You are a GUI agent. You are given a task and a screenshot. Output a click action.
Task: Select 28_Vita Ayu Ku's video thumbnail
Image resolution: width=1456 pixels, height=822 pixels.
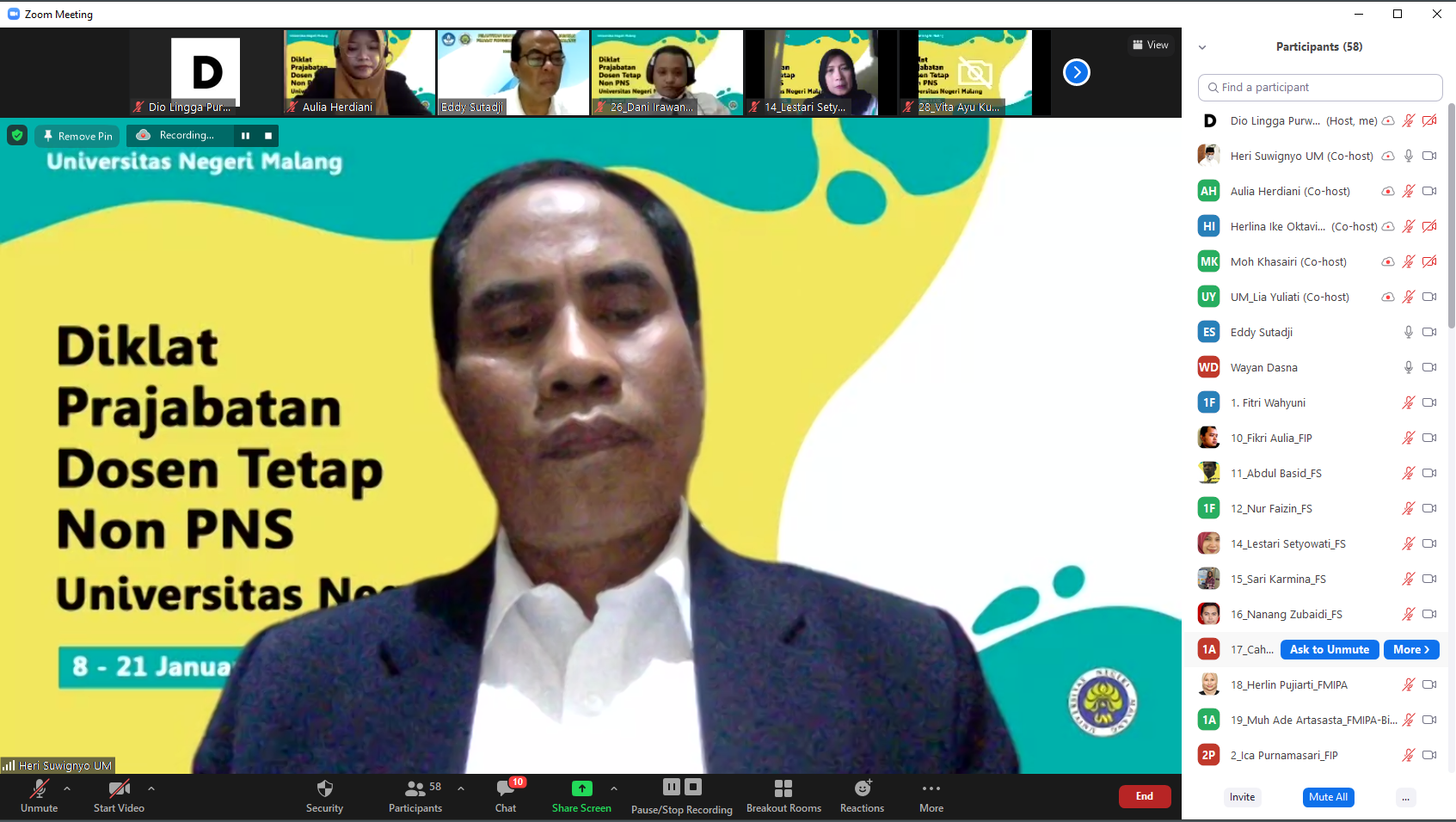click(974, 72)
